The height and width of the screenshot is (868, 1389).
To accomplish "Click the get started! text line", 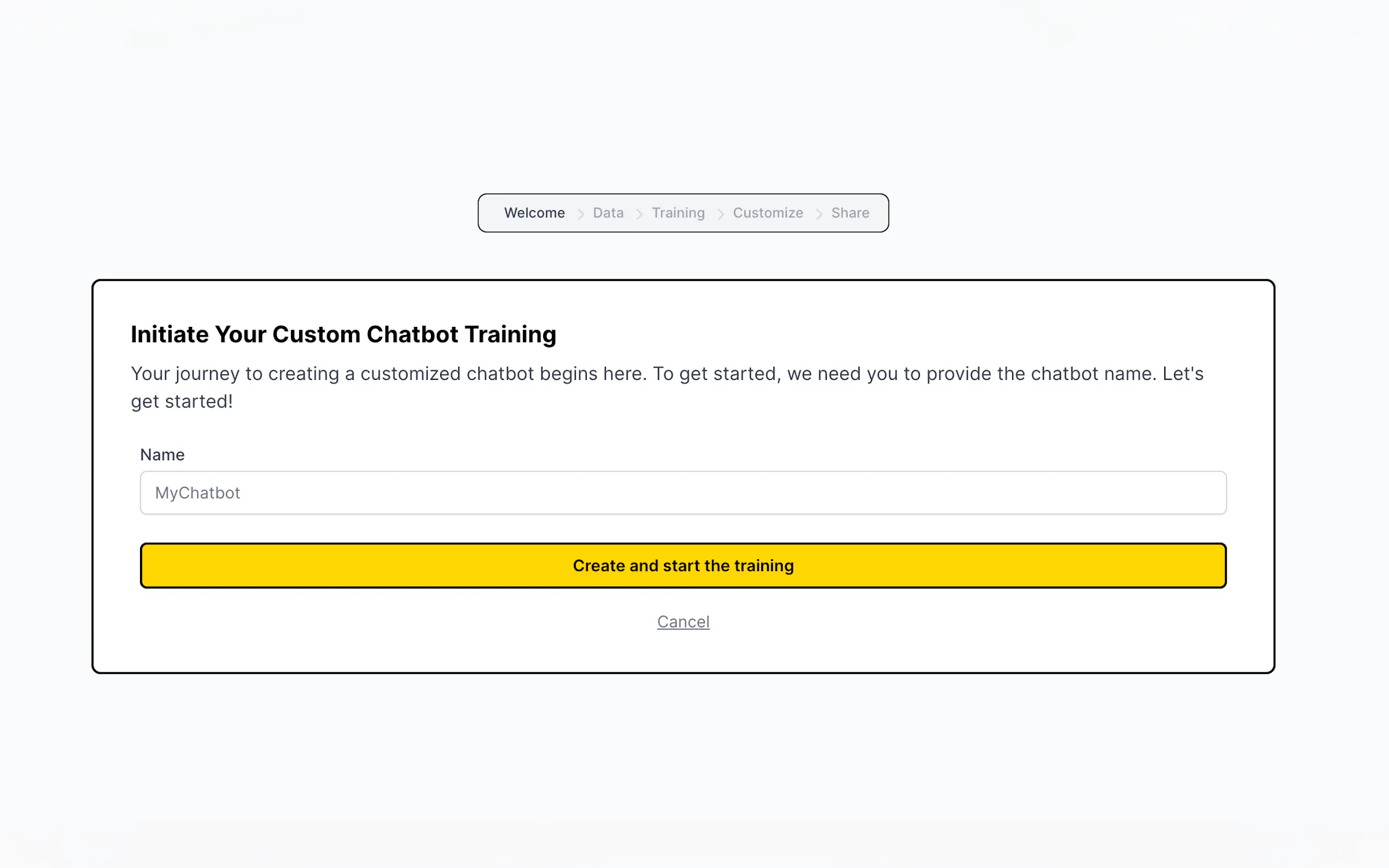I will 182,401.
